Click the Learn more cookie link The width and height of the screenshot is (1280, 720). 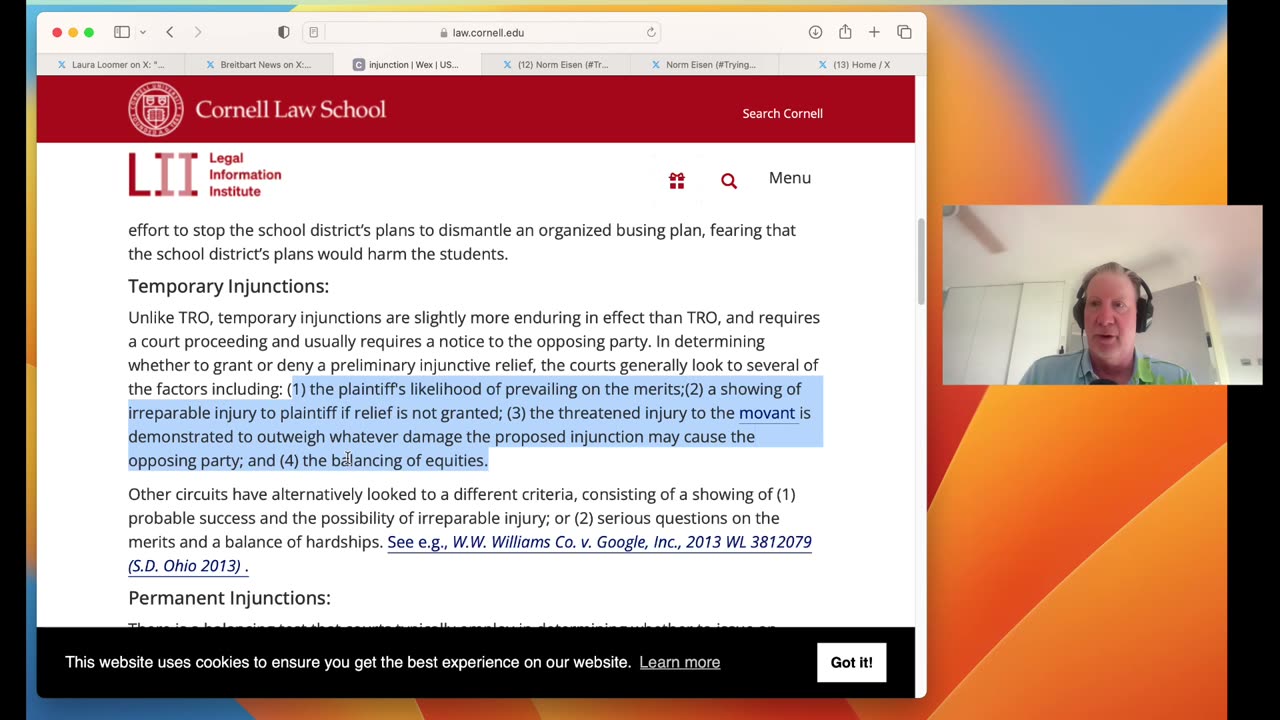tap(680, 662)
